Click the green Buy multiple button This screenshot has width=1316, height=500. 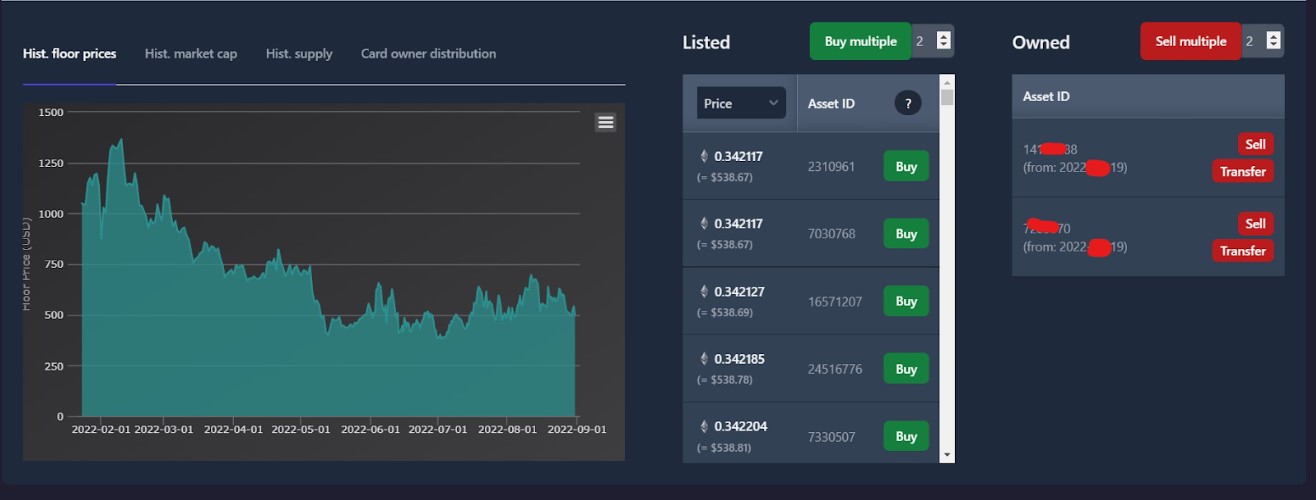[860, 41]
